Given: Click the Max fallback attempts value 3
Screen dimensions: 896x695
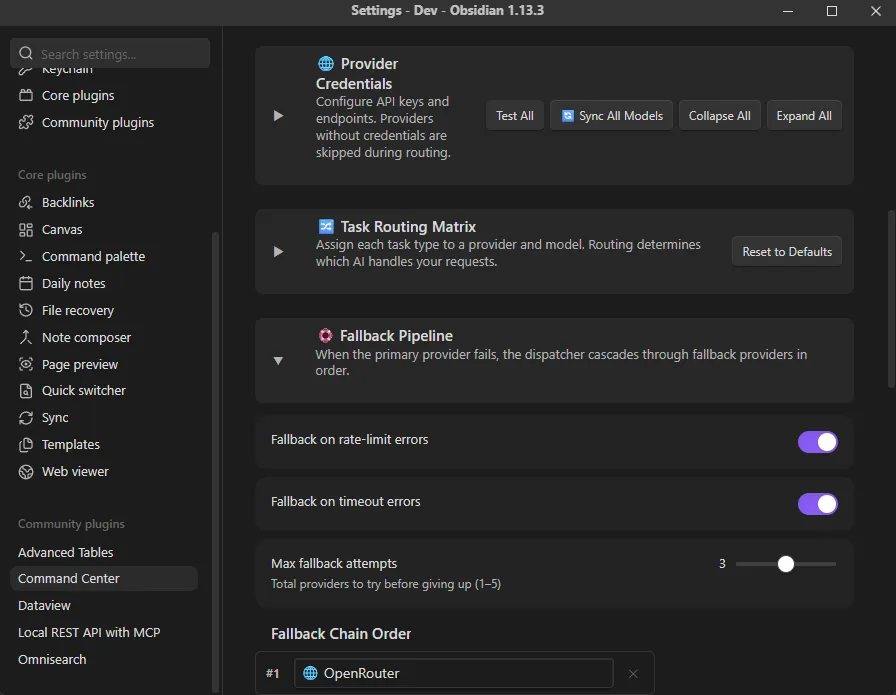Looking at the screenshot, I should [722, 564].
